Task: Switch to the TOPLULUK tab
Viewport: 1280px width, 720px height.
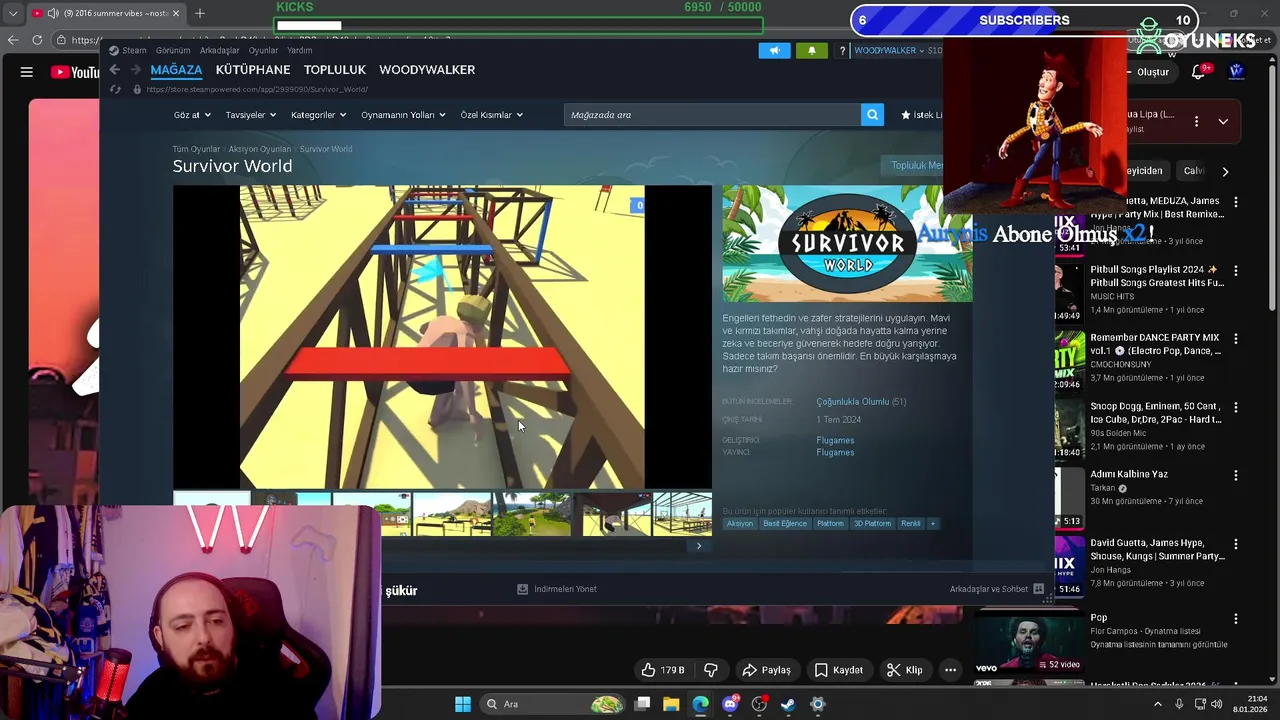Action: (335, 70)
